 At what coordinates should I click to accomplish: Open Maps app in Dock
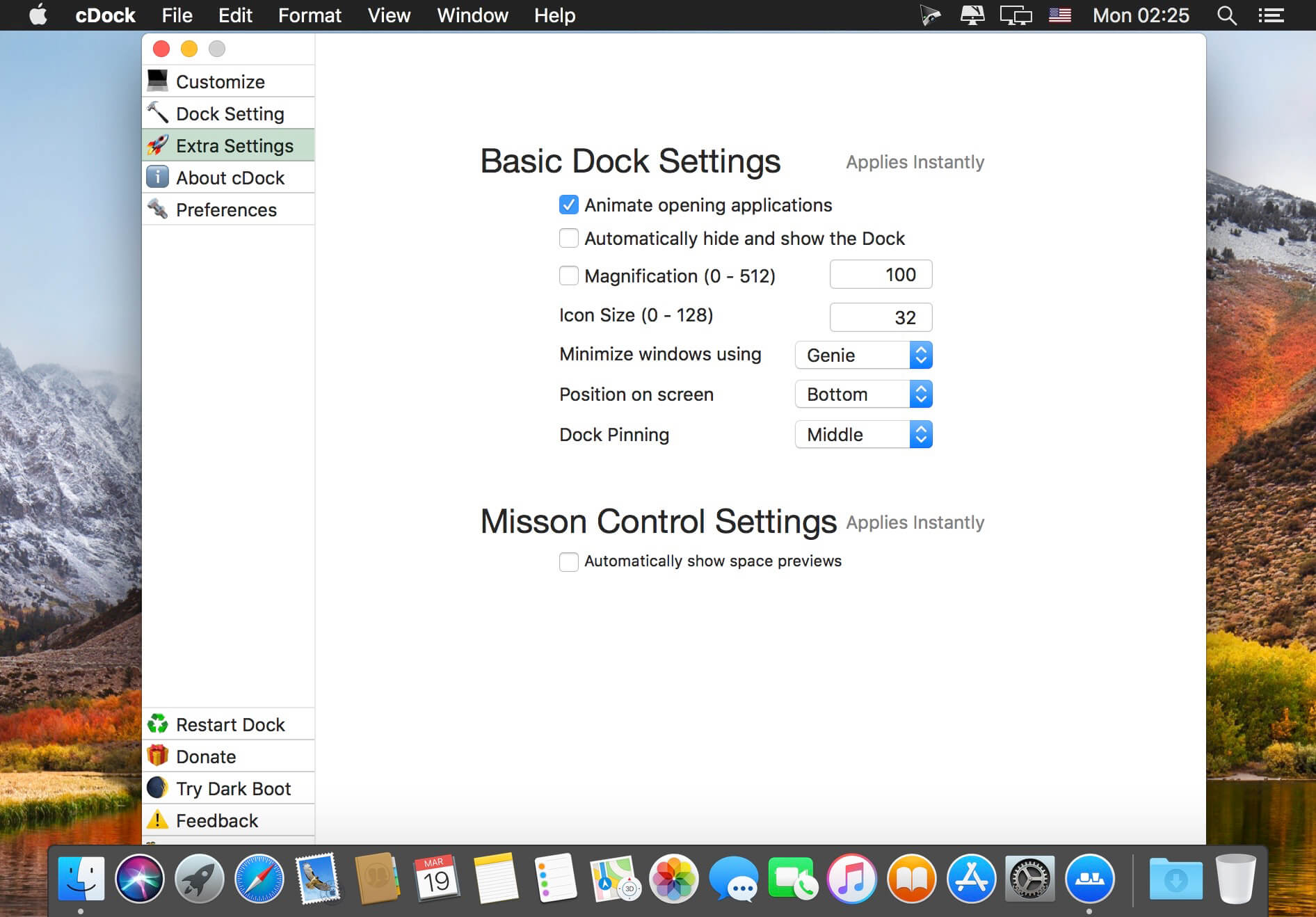point(615,879)
